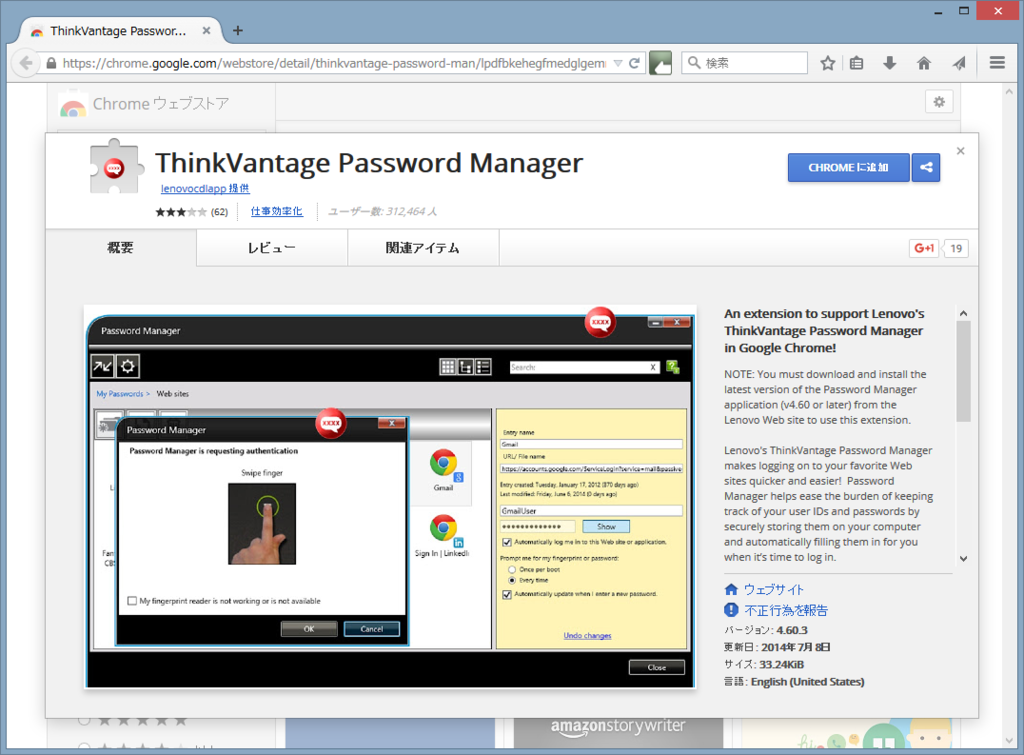Click the grid view icon in screenshot
Viewport: 1024px width, 755px height.
coord(447,367)
